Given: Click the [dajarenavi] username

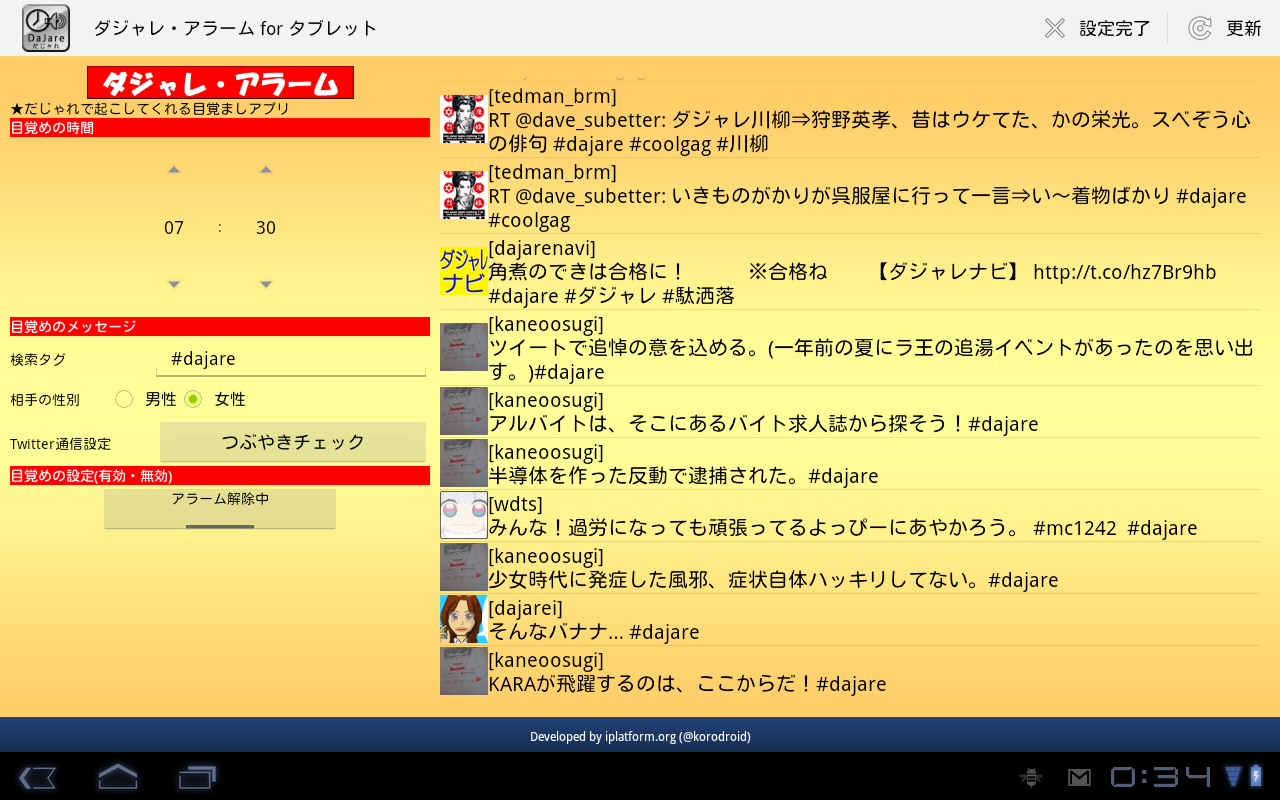Looking at the screenshot, I should 542,248.
